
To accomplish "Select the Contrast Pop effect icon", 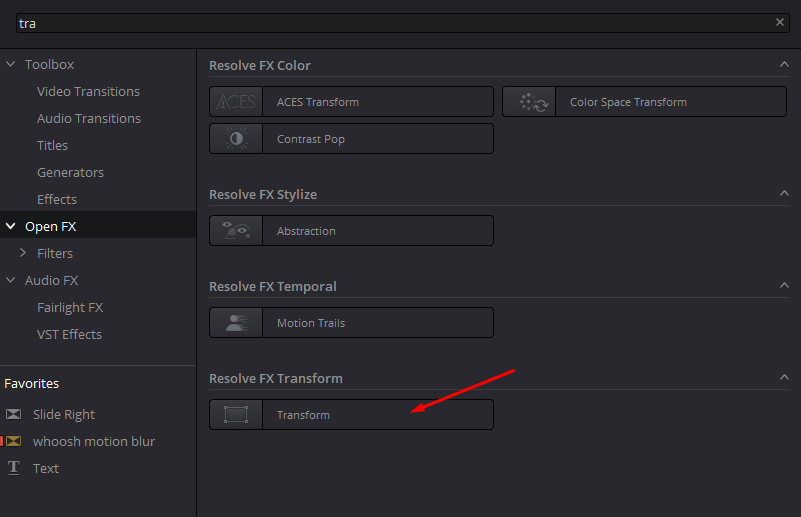I will pyautogui.click(x=236, y=139).
